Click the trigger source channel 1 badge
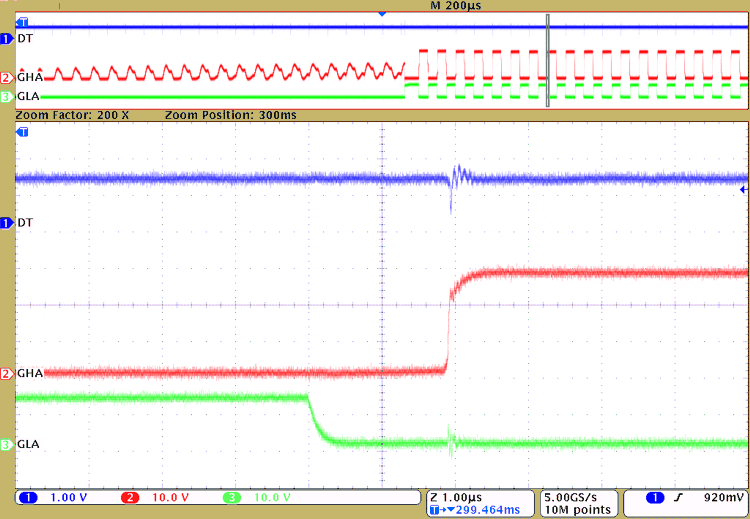The image size is (750, 519). pyautogui.click(x=651, y=497)
